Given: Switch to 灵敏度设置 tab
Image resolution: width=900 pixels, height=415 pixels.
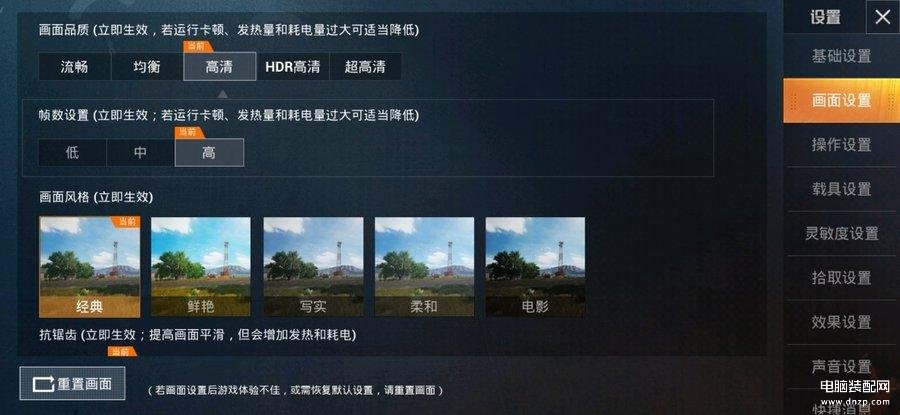Looking at the screenshot, I should point(841,233).
